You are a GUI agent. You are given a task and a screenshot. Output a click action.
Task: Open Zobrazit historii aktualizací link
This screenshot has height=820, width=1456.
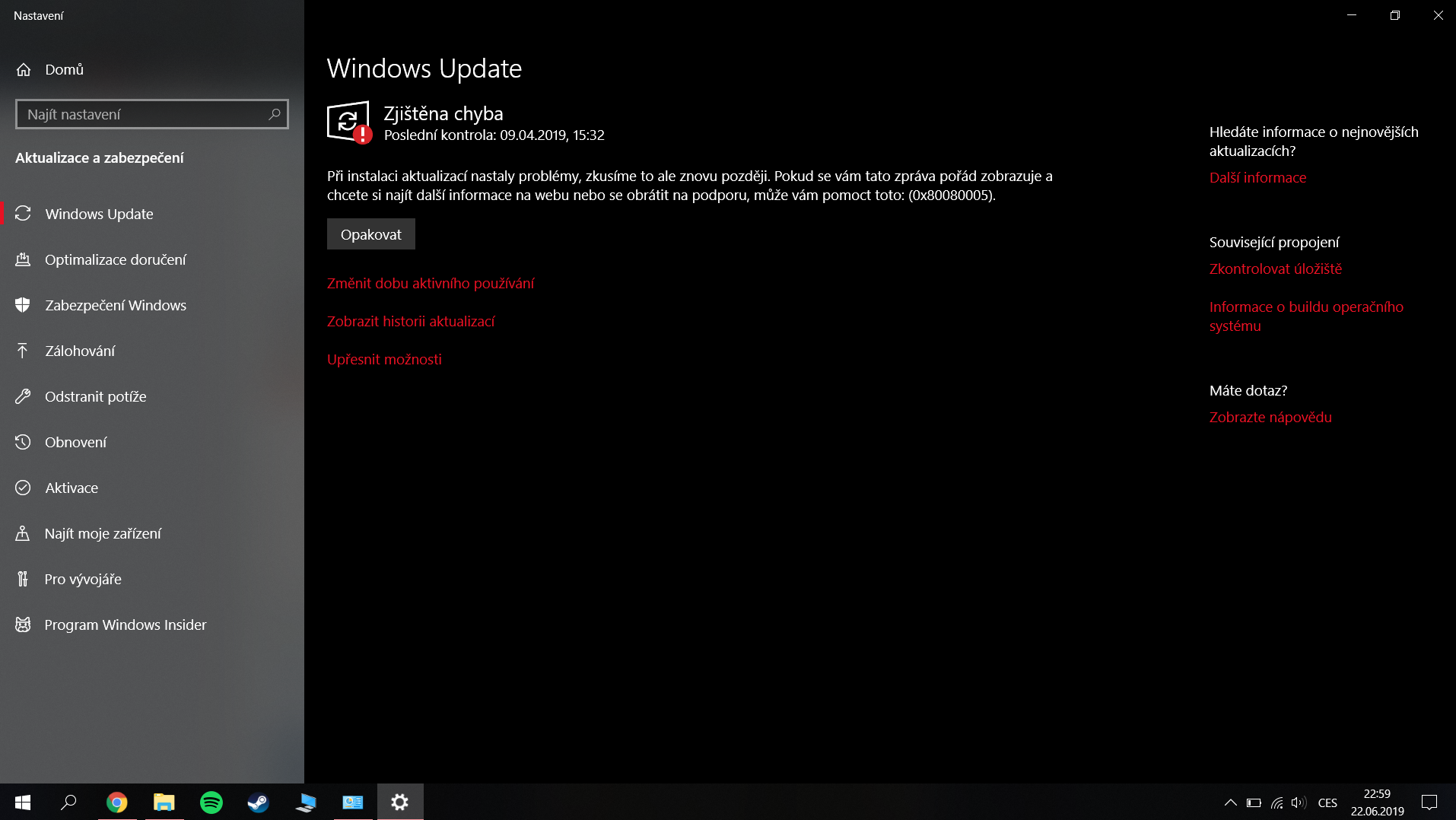point(411,321)
